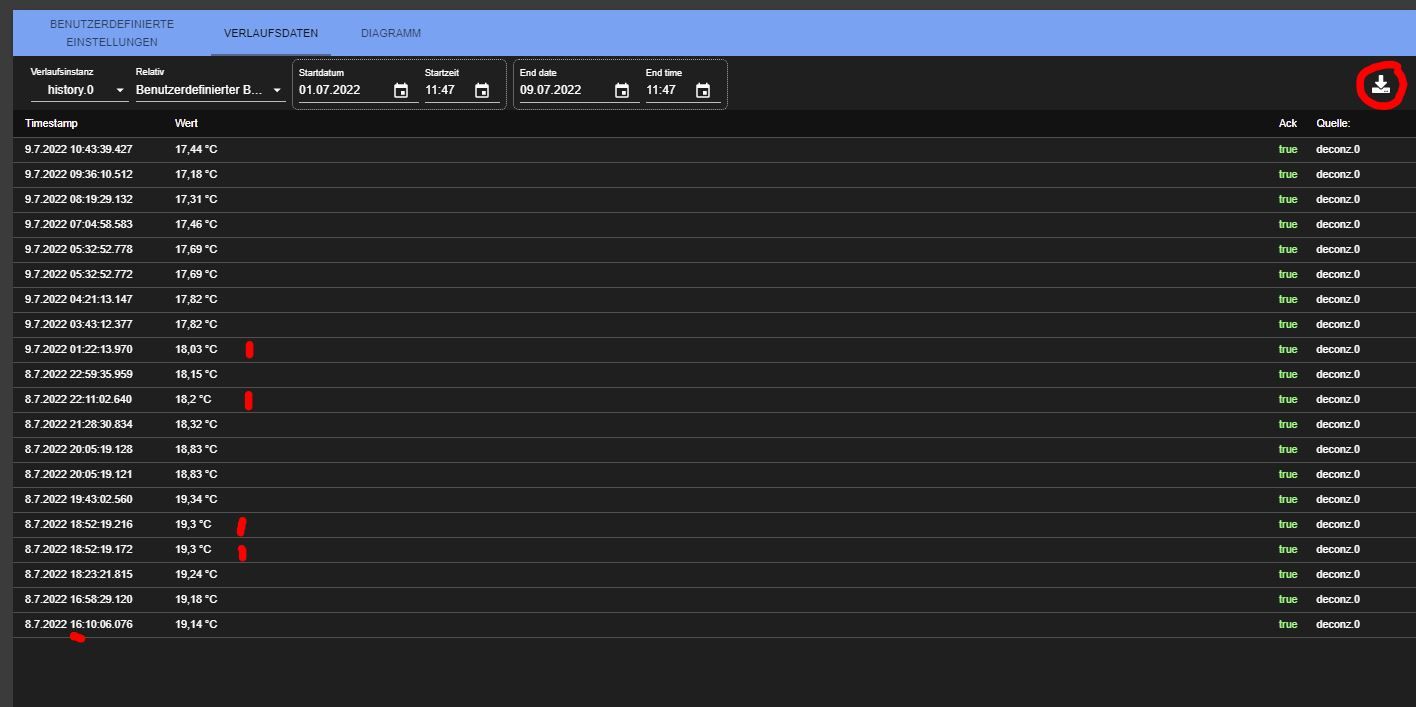Image resolution: width=1416 pixels, height=707 pixels.
Task: Select timestamp 9.7.2022 10:43:39.427
Action: [79, 149]
